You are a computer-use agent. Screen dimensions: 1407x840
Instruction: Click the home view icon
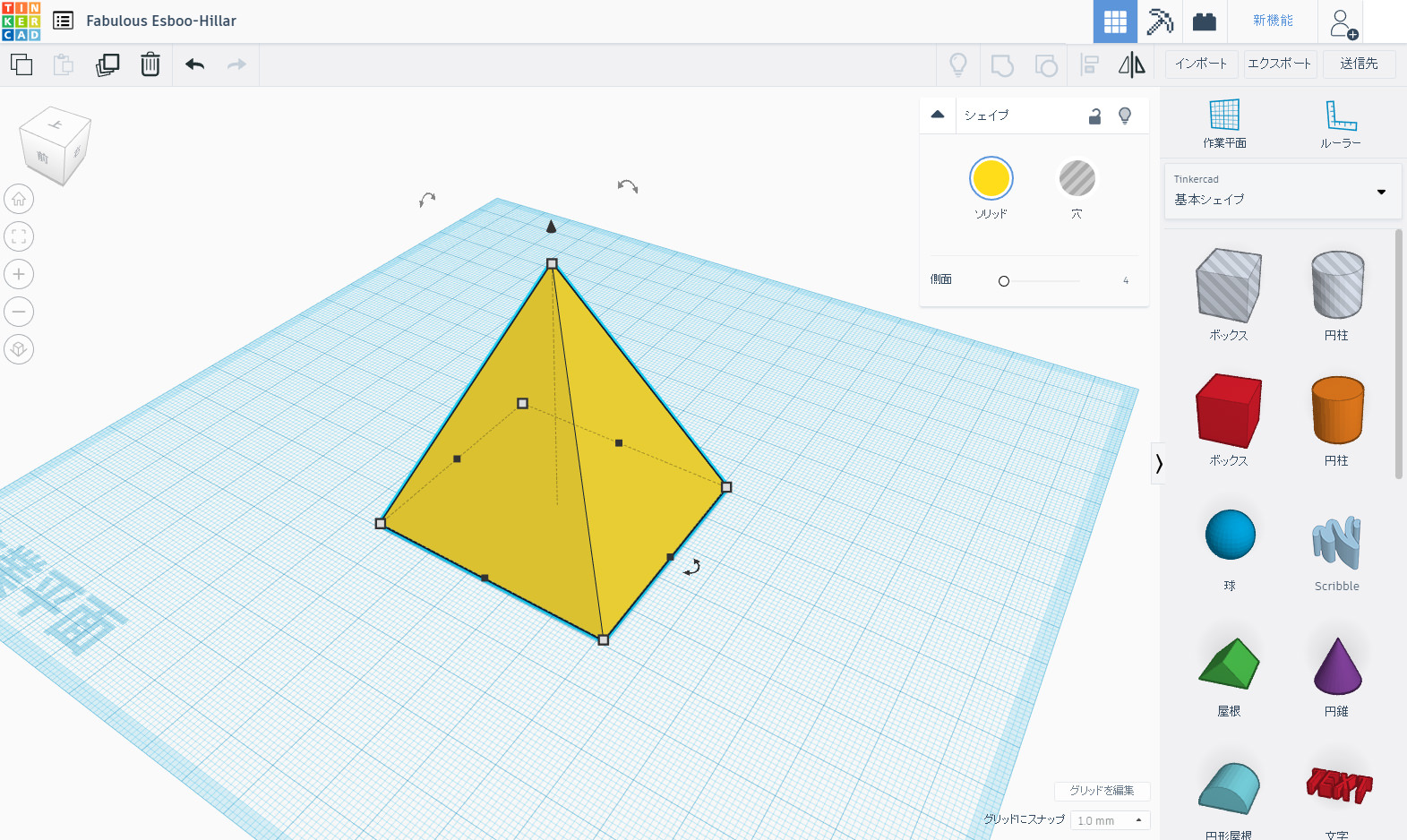click(x=19, y=199)
